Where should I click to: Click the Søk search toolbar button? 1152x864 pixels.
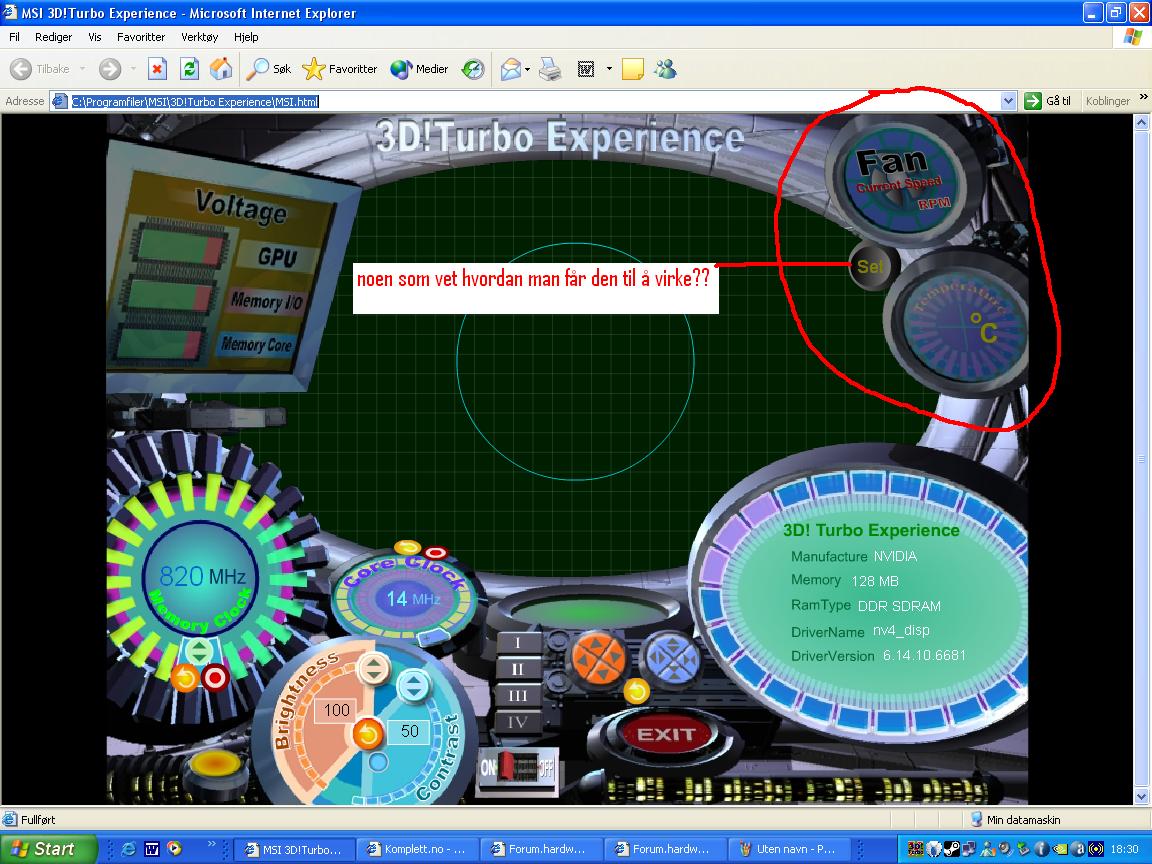(268, 69)
